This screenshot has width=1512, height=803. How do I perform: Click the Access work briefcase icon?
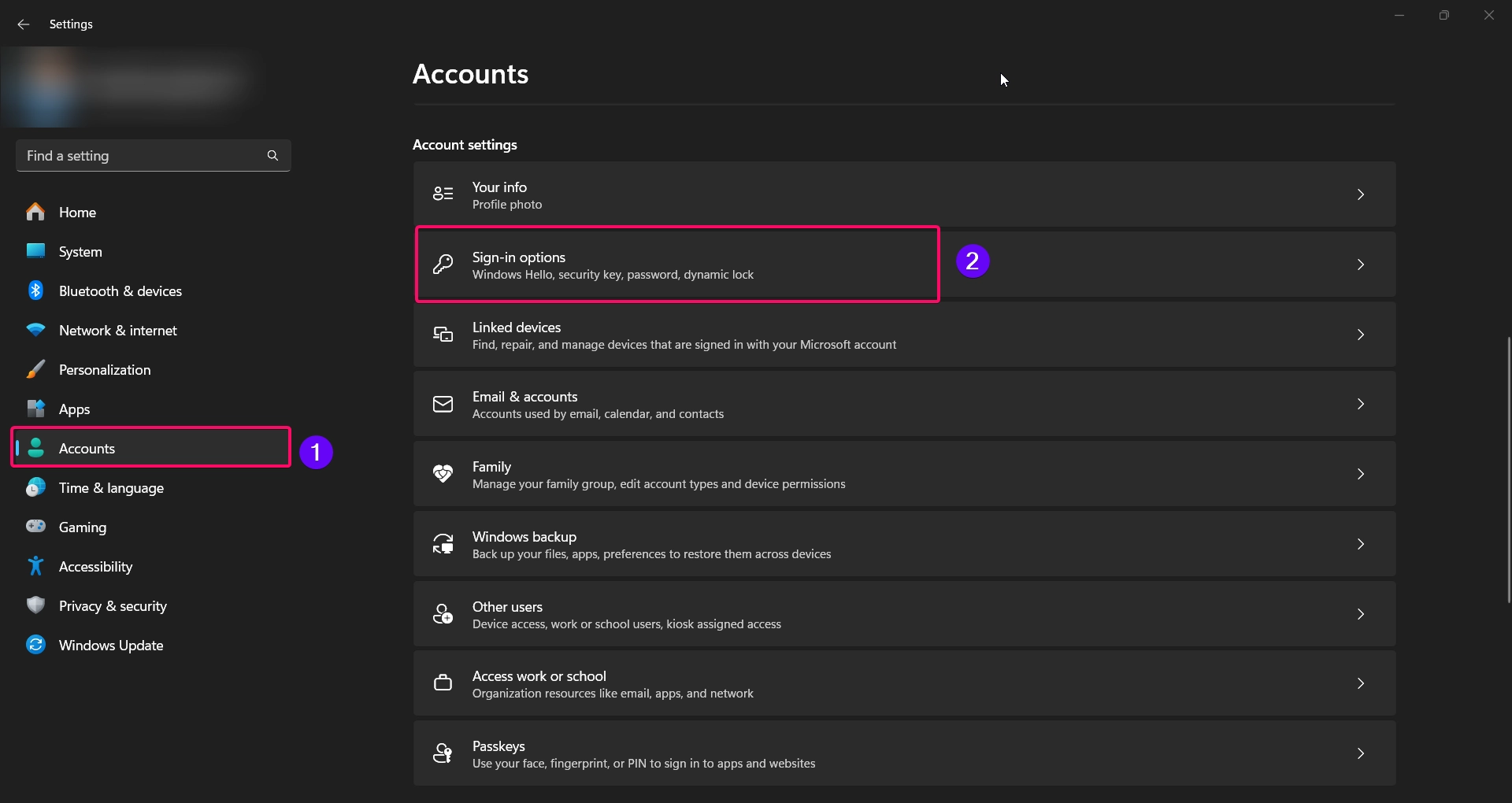click(x=443, y=683)
